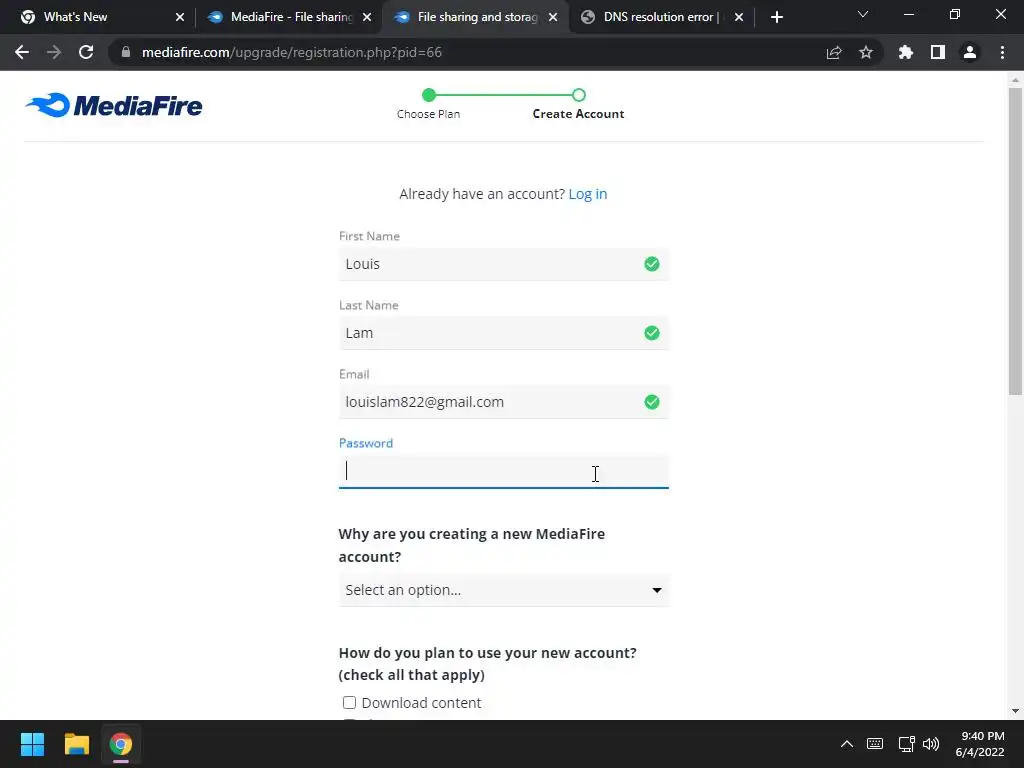Open a new tab with the plus button
The height and width of the screenshot is (768, 1024).
(x=776, y=17)
